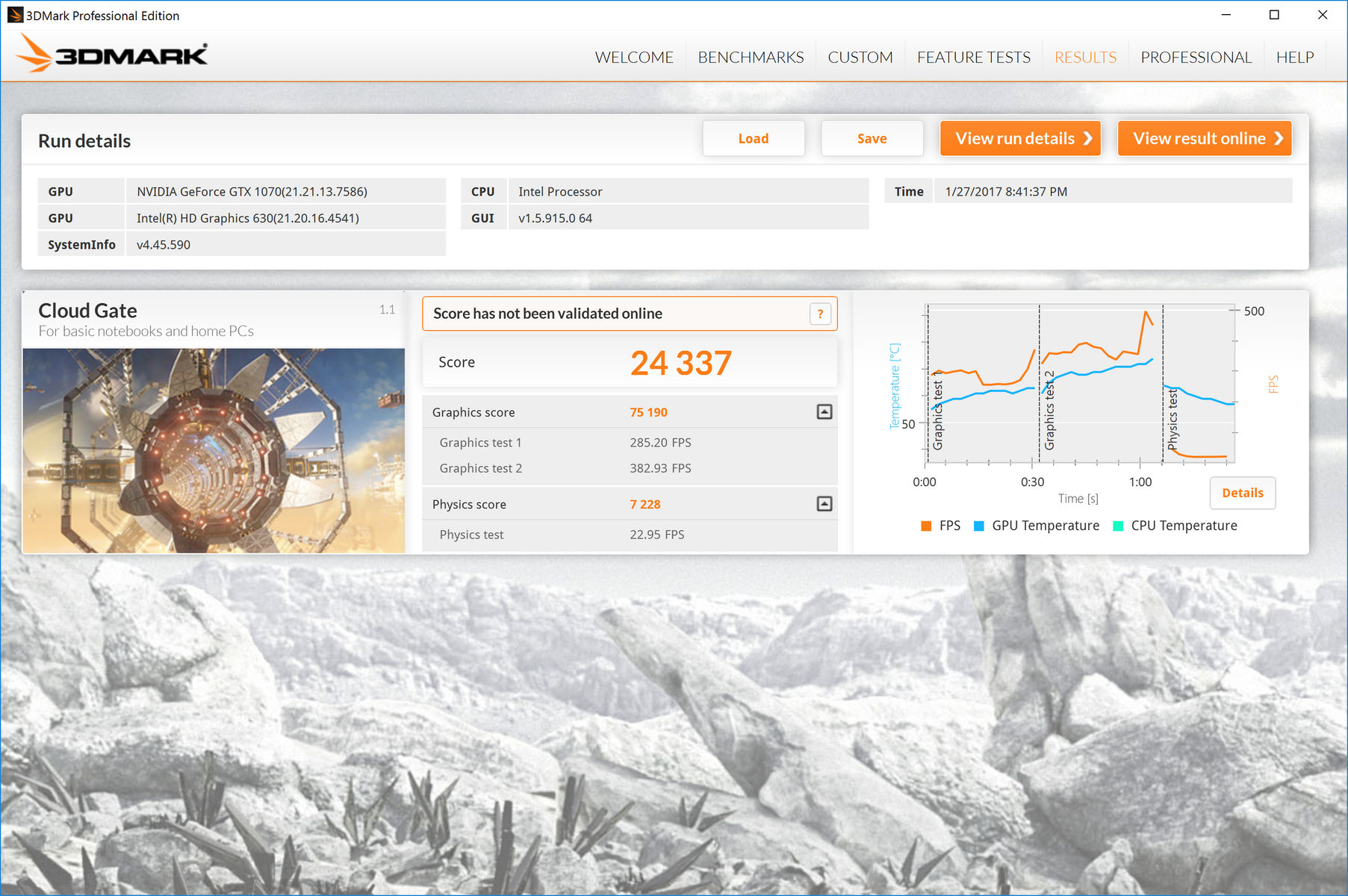This screenshot has width=1348, height=896.
Task: Close the 3DMark window
Action: click(1323, 15)
